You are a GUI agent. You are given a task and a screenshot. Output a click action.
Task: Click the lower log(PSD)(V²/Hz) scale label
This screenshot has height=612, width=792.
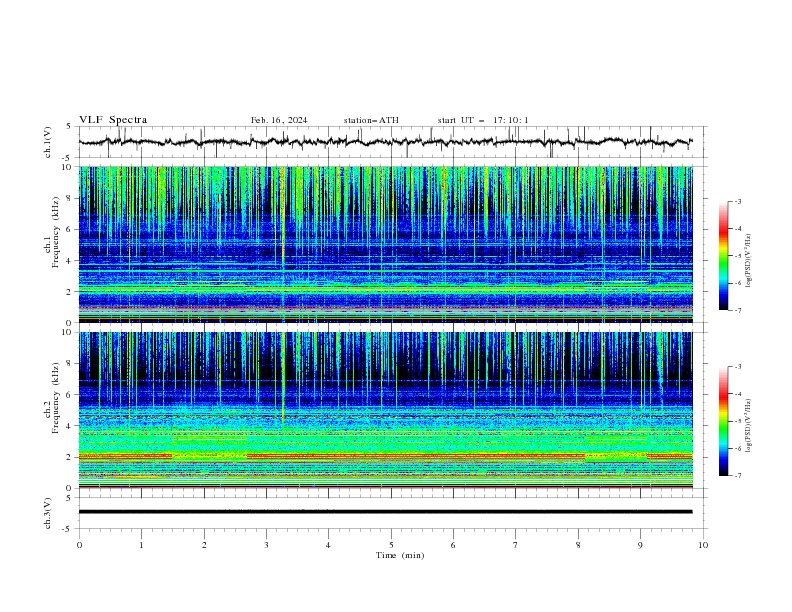coord(748,425)
